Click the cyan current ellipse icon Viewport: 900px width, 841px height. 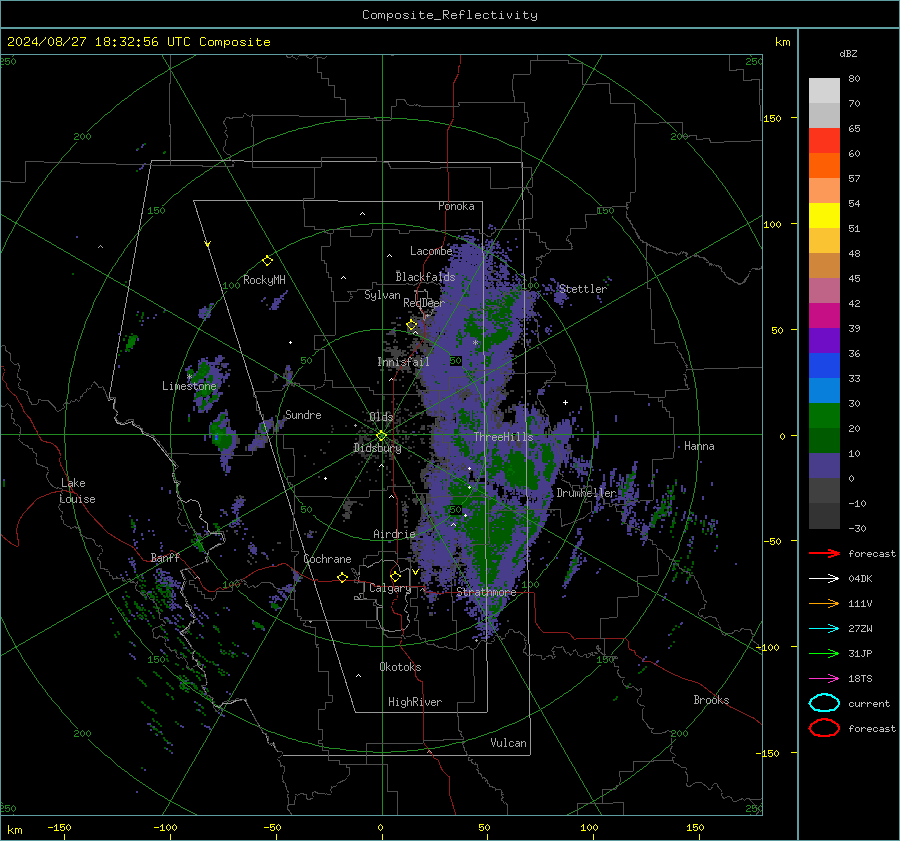(824, 703)
